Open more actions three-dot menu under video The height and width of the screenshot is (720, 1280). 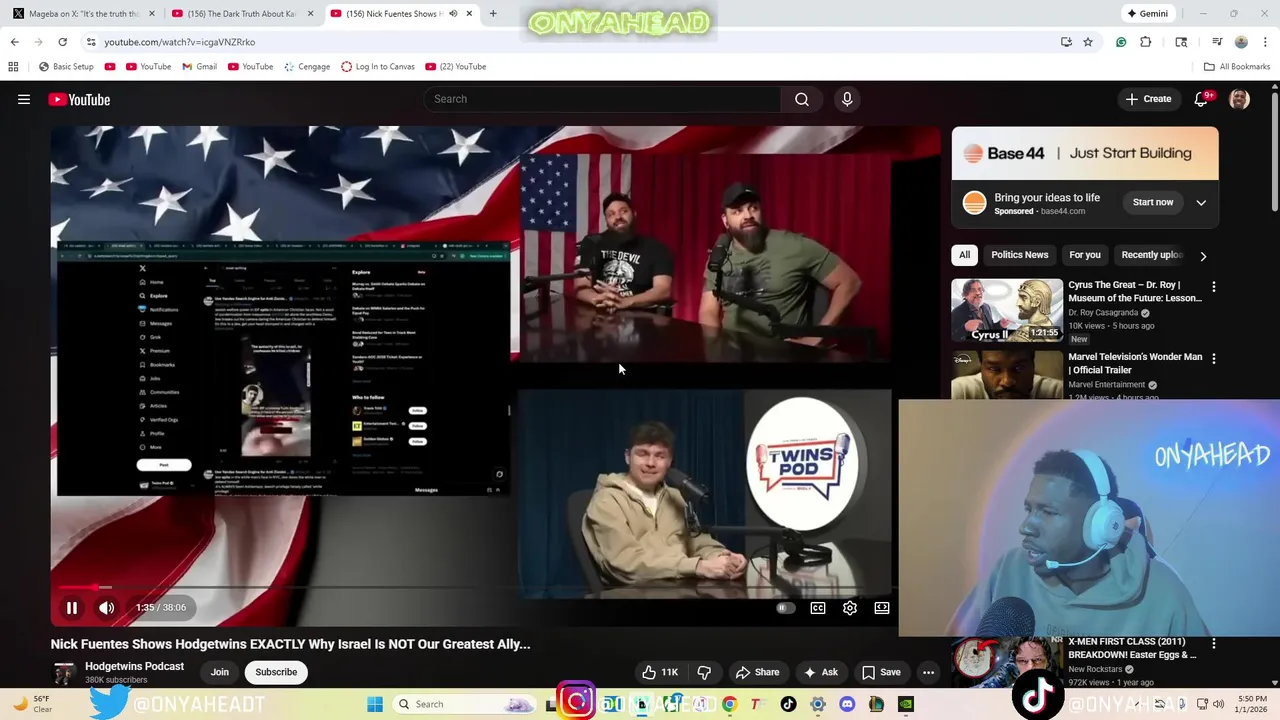click(x=928, y=672)
